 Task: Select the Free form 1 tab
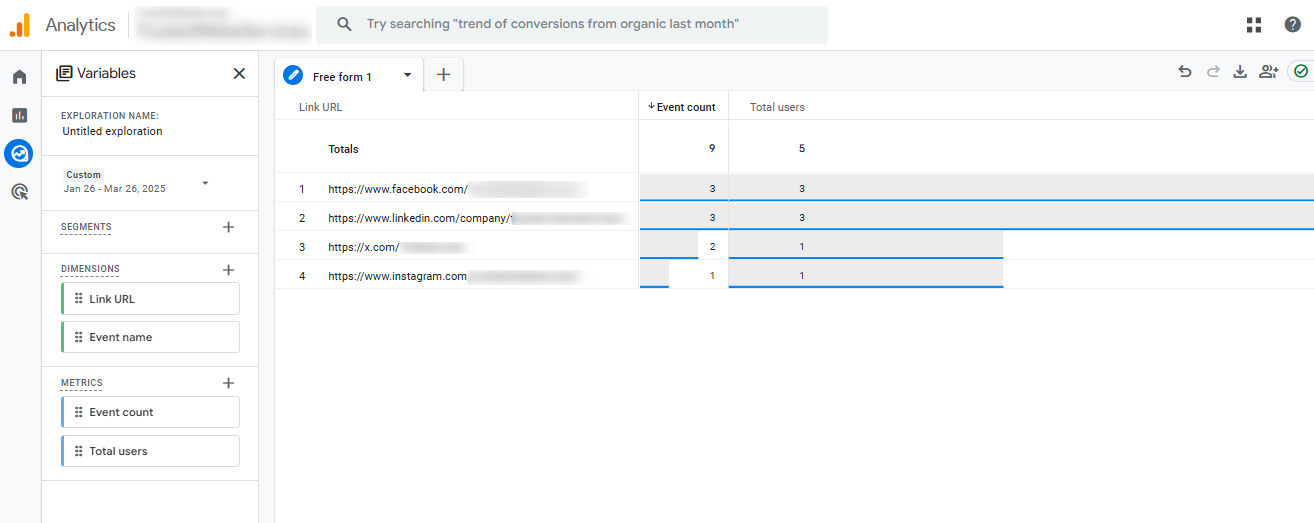(349, 75)
